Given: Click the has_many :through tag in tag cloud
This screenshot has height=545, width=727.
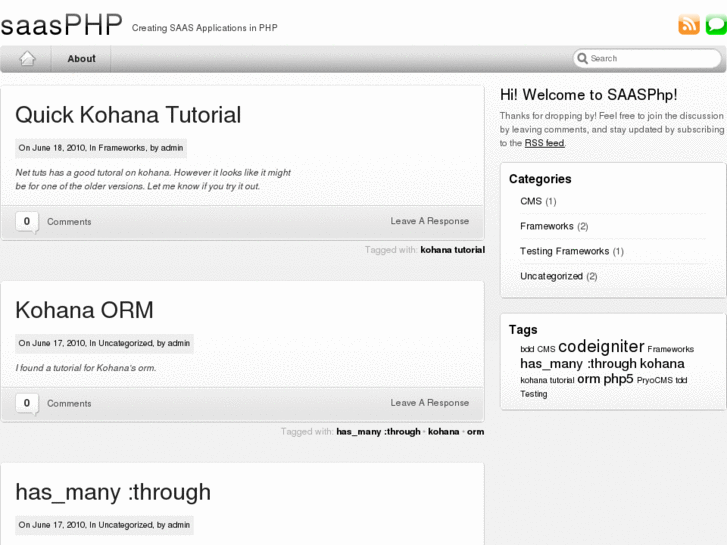Looking at the screenshot, I should click(x=578, y=364).
